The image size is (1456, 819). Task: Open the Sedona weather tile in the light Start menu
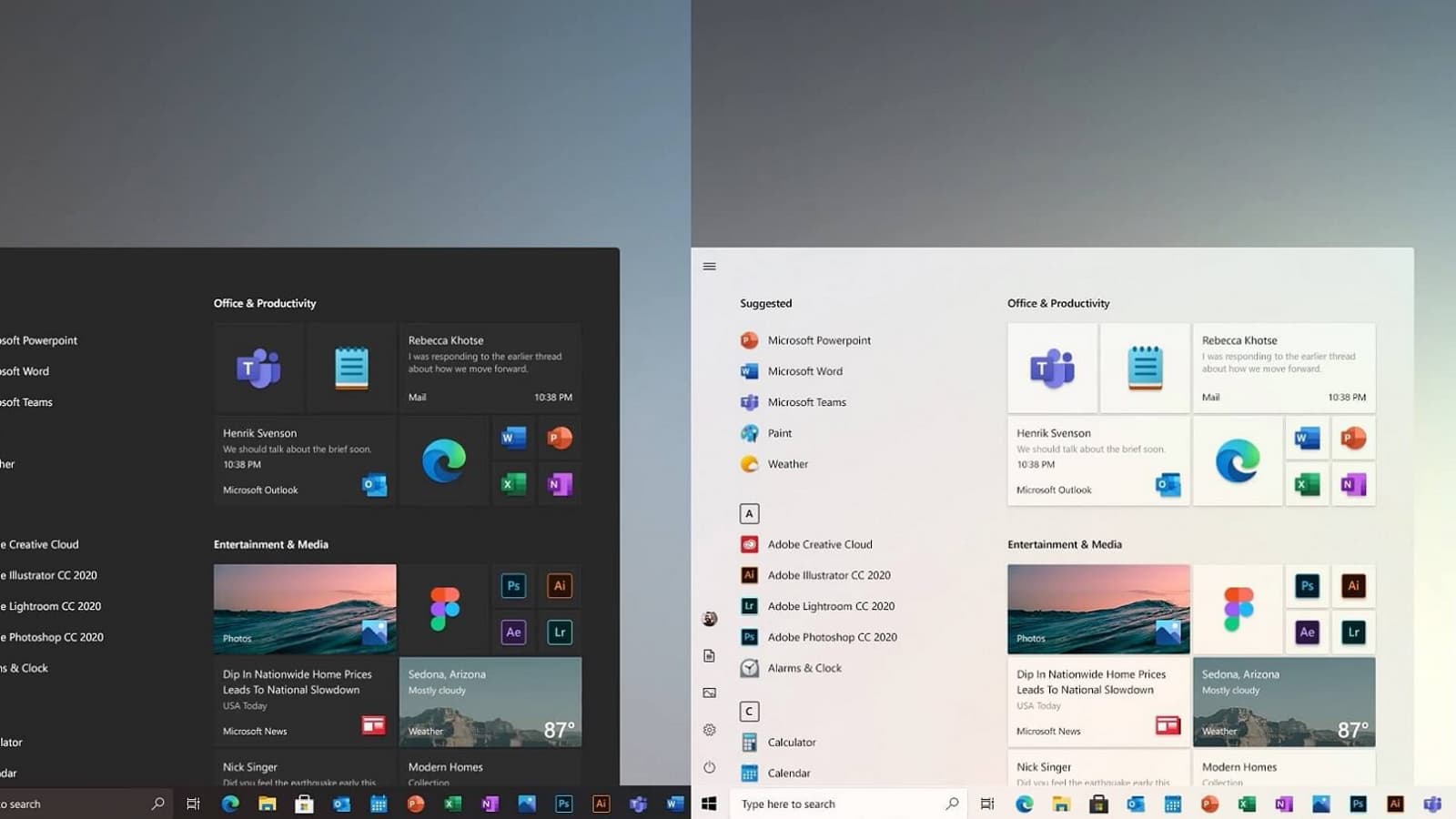click(1285, 702)
